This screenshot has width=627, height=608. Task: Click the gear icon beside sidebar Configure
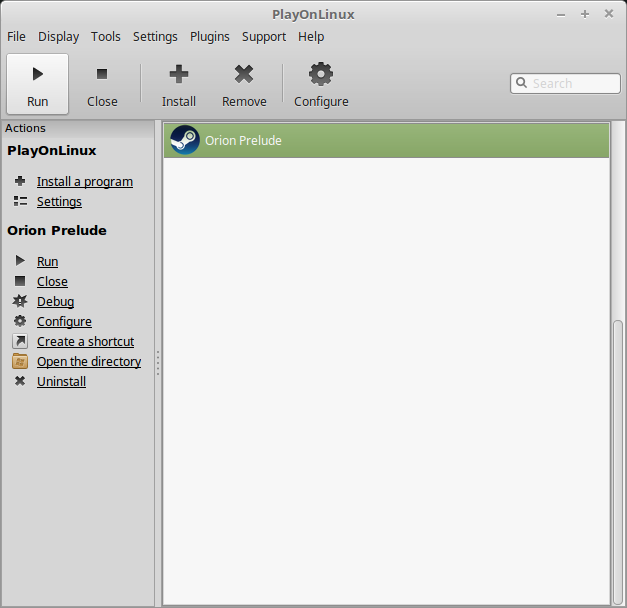[20, 321]
